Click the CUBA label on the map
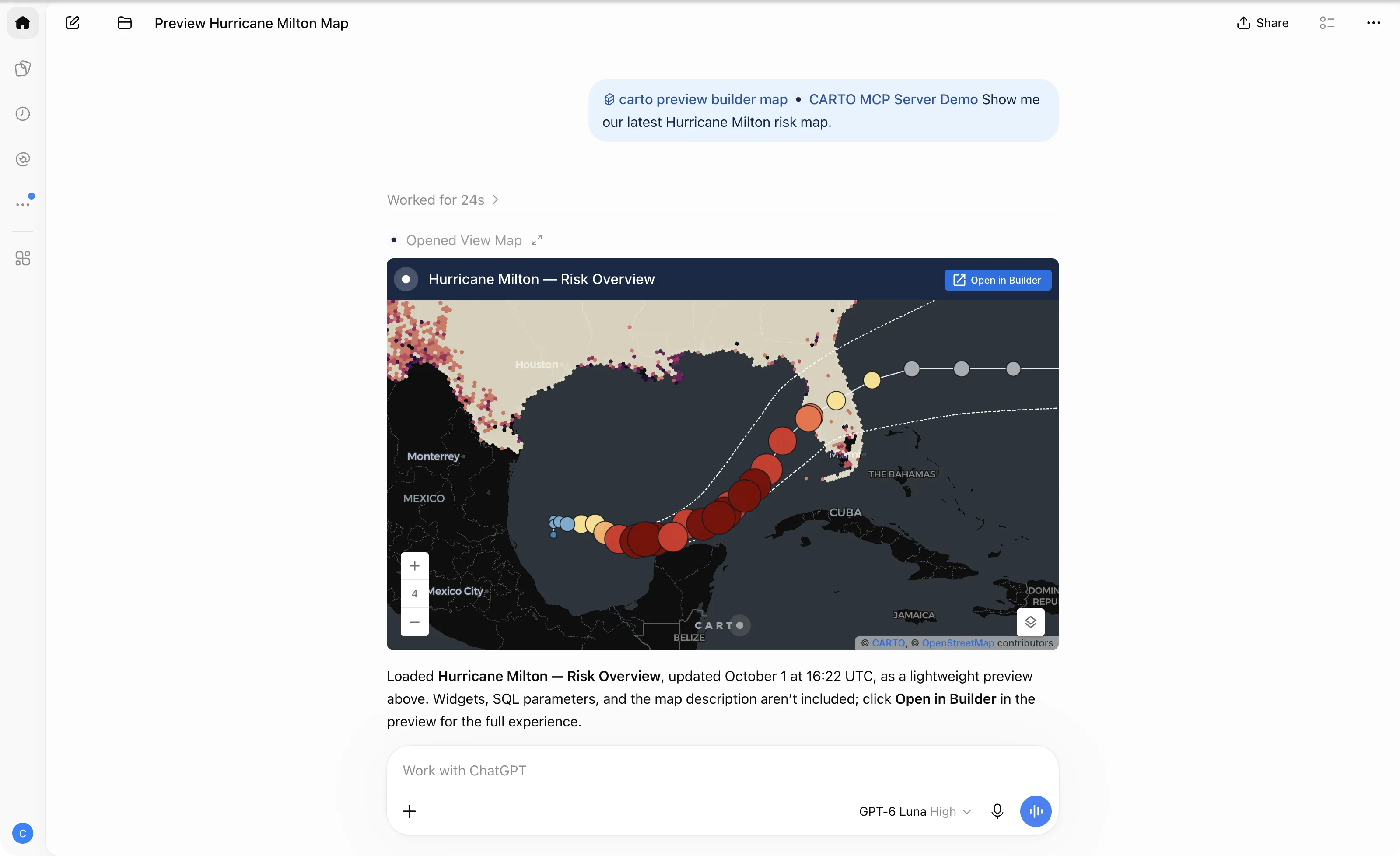1400x856 pixels. click(x=845, y=512)
